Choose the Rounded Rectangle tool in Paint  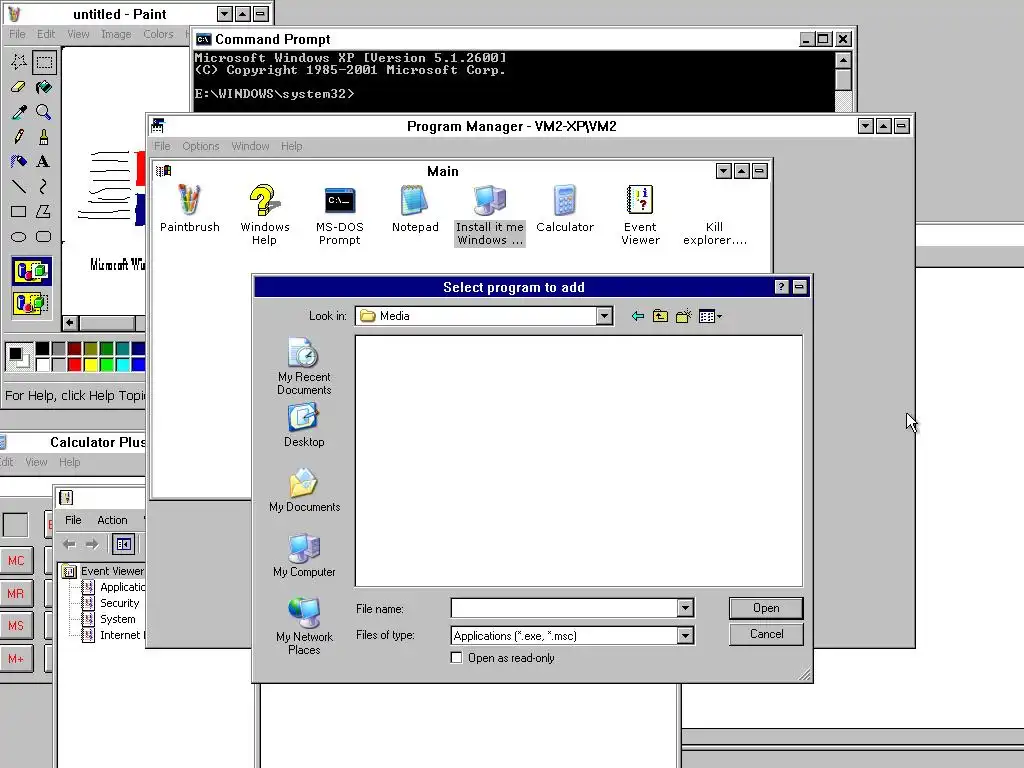click(x=44, y=236)
